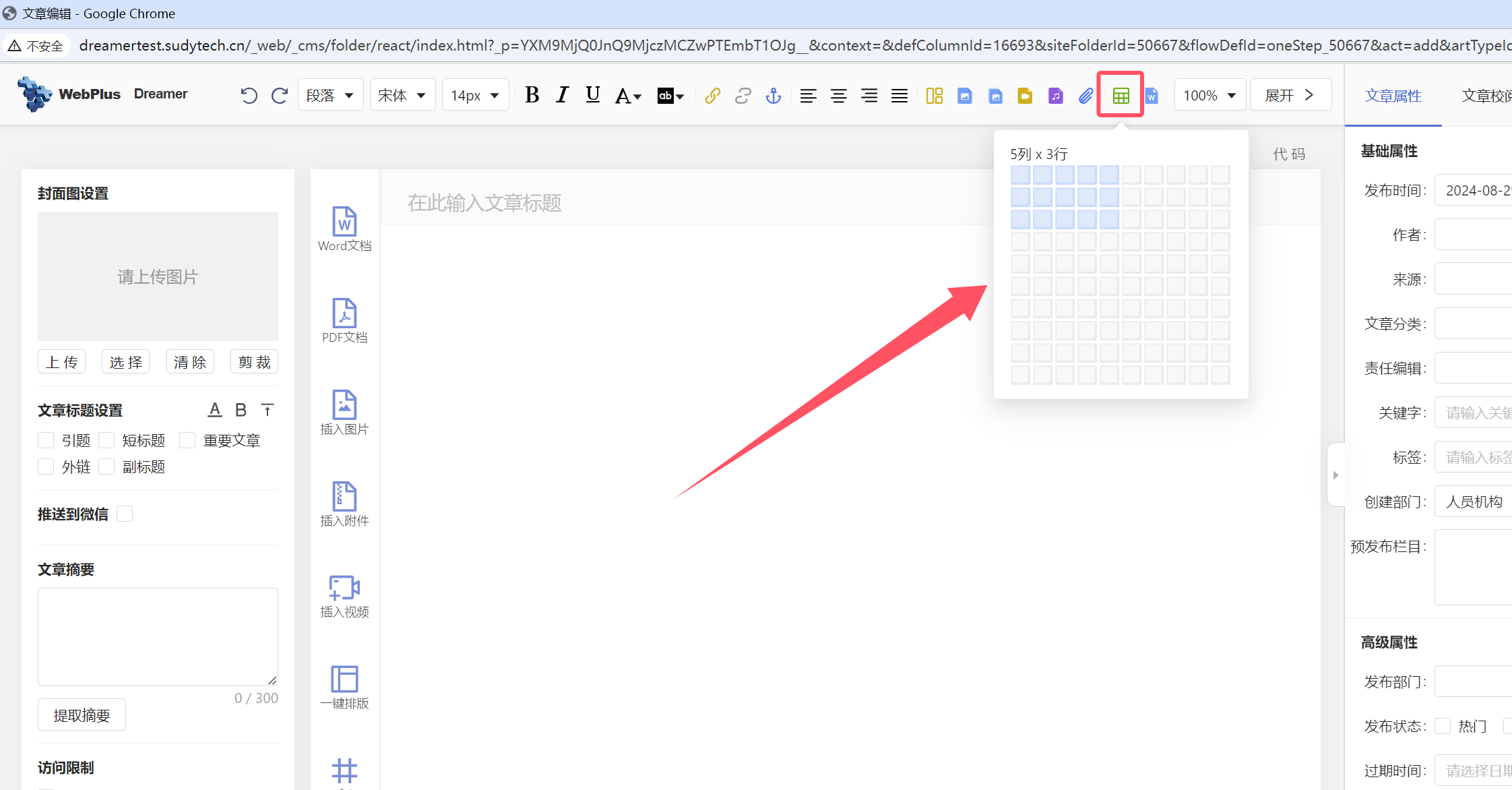The height and width of the screenshot is (790, 1512).
Task: Align text left
Action: click(x=808, y=96)
